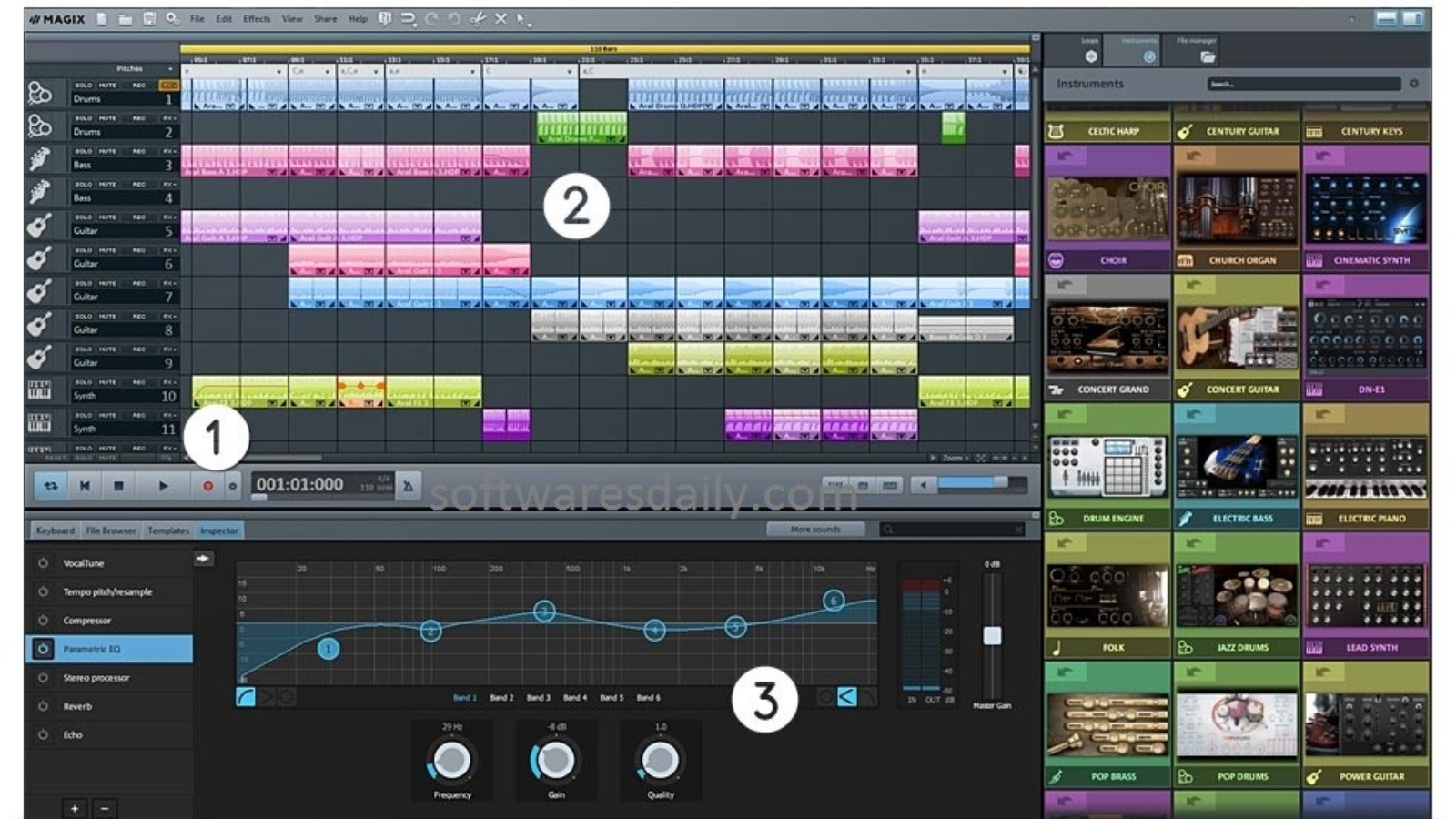
Task: Open the Effects menu
Action: tap(257, 18)
